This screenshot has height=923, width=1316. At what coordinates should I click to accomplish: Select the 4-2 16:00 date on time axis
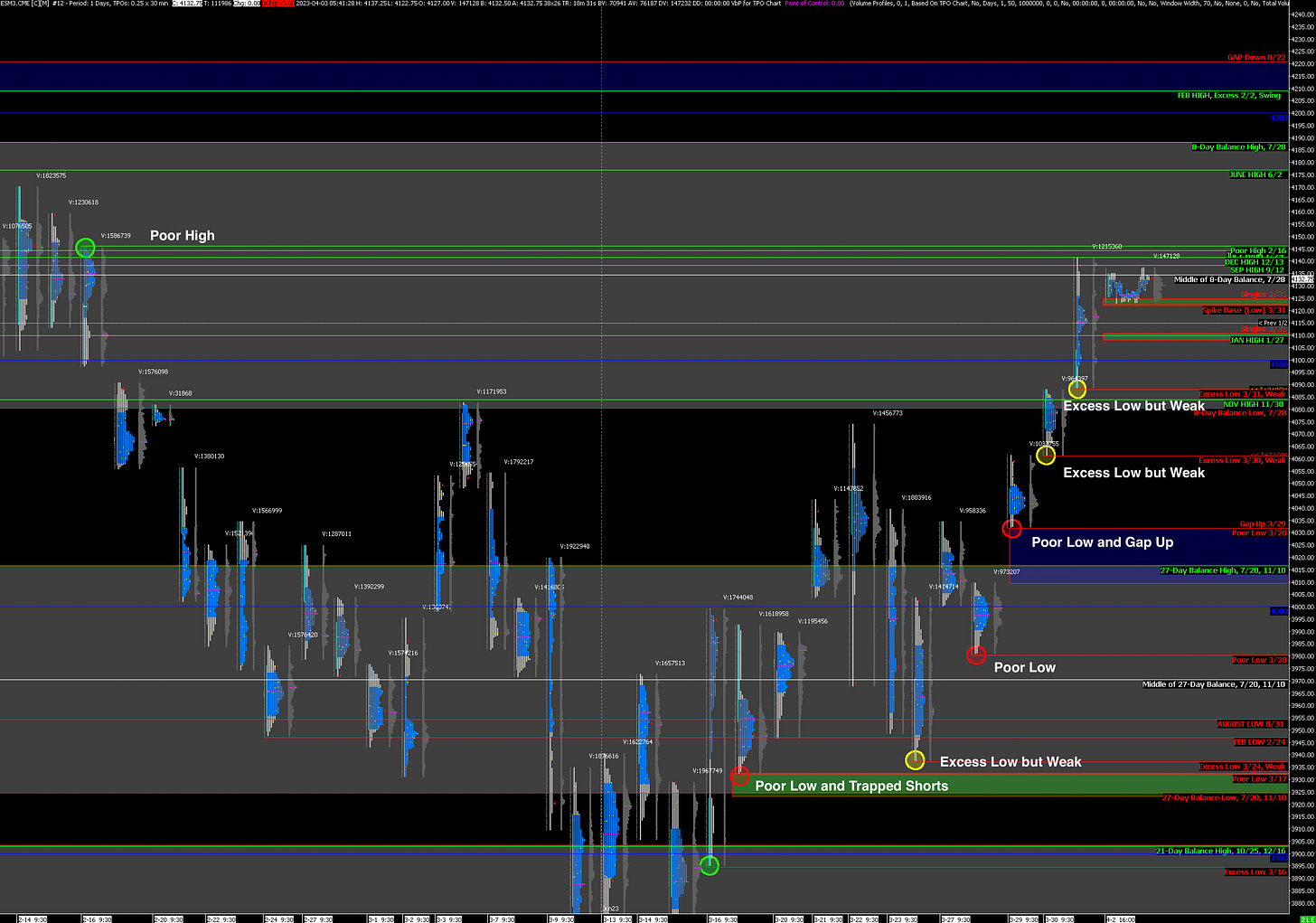[x=1121, y=918]
